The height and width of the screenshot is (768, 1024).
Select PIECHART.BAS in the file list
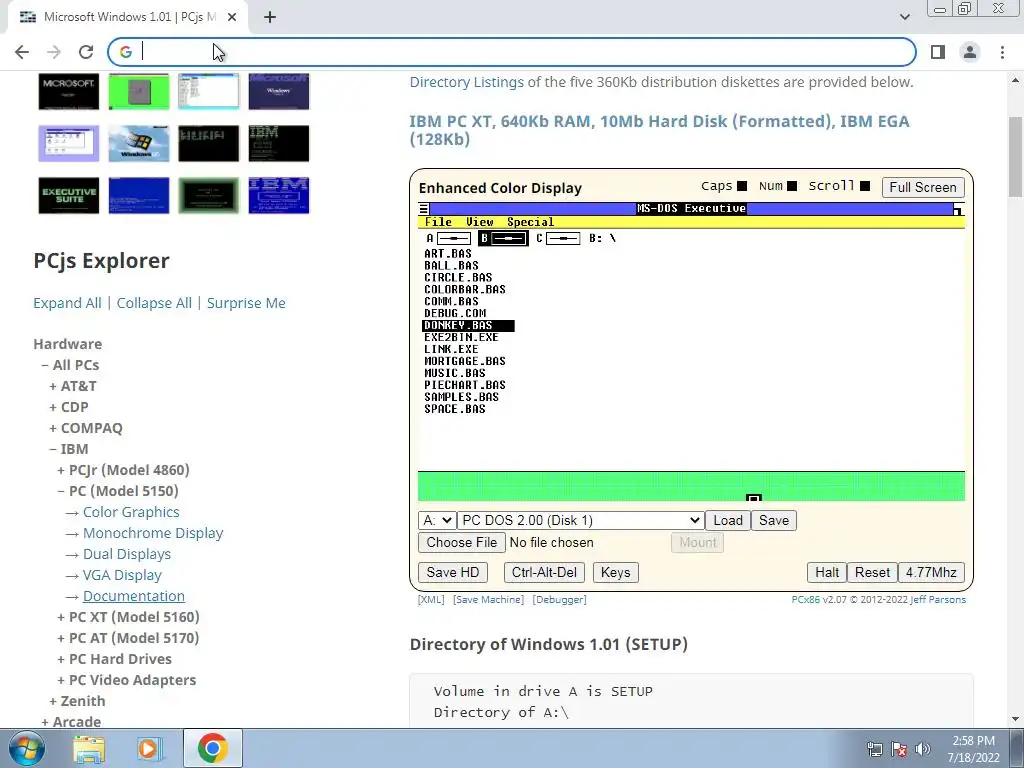point(465,385)
